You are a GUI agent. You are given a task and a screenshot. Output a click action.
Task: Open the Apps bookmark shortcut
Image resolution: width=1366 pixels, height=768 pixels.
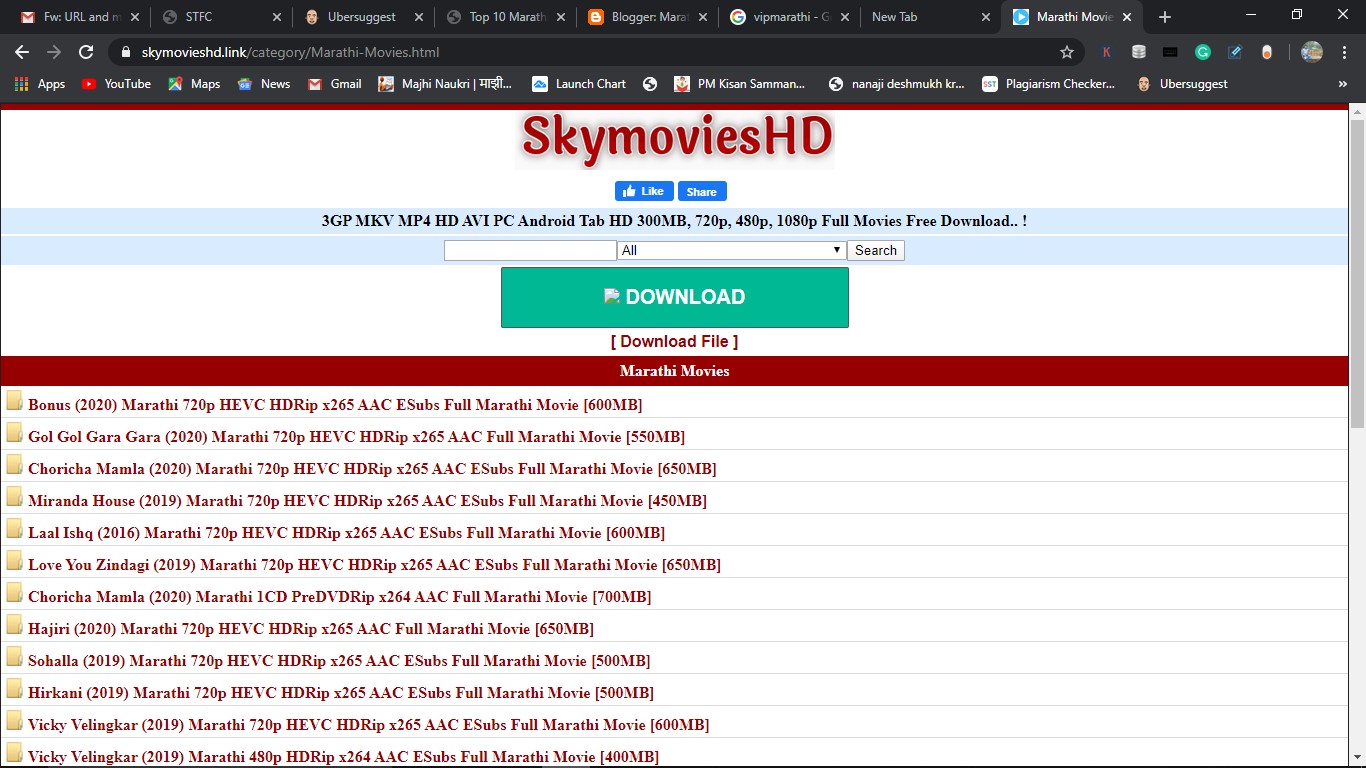click(x=40, y=84)
